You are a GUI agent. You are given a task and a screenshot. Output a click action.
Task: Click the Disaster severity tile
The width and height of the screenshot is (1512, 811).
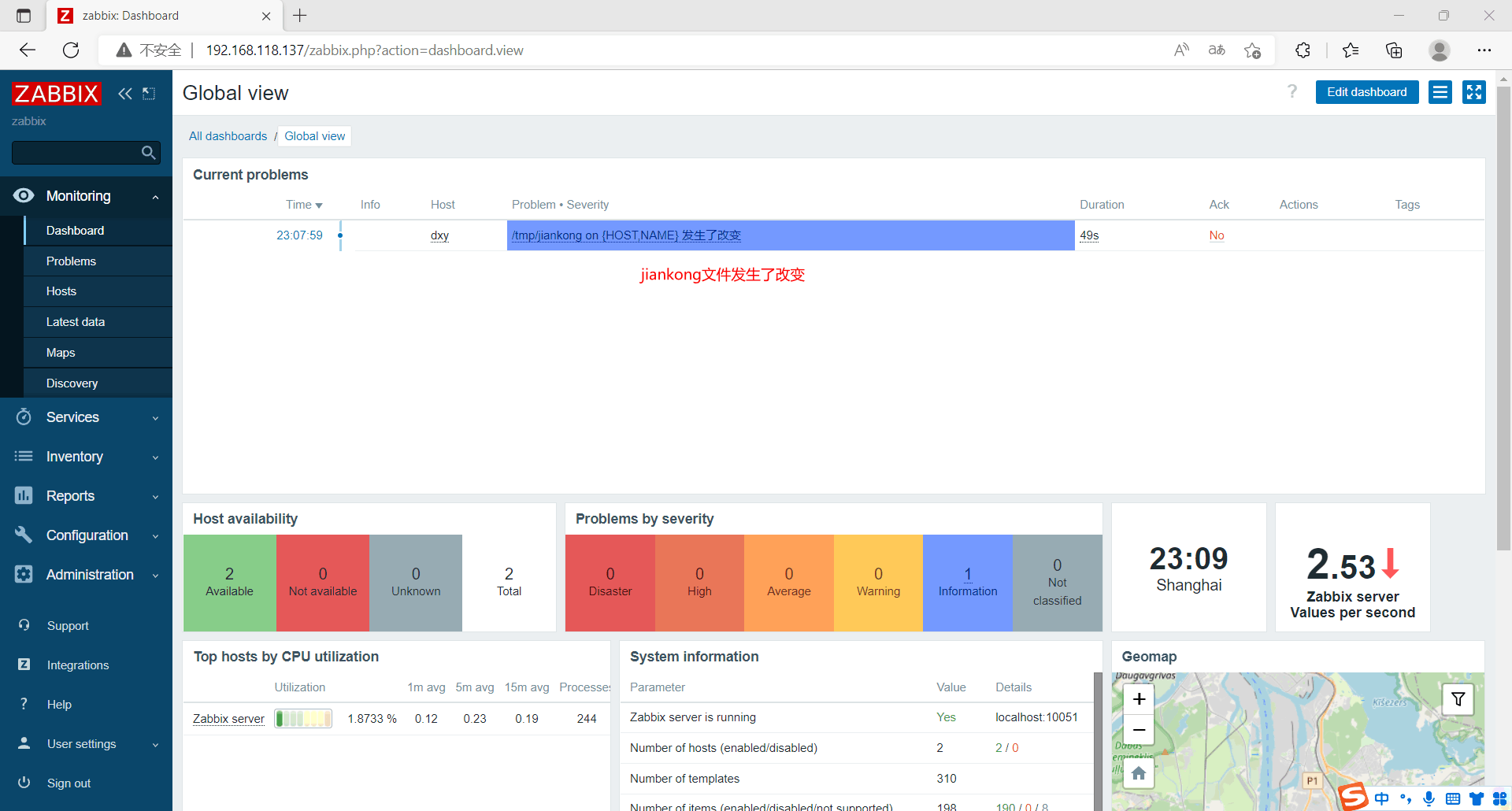[610, 583]
